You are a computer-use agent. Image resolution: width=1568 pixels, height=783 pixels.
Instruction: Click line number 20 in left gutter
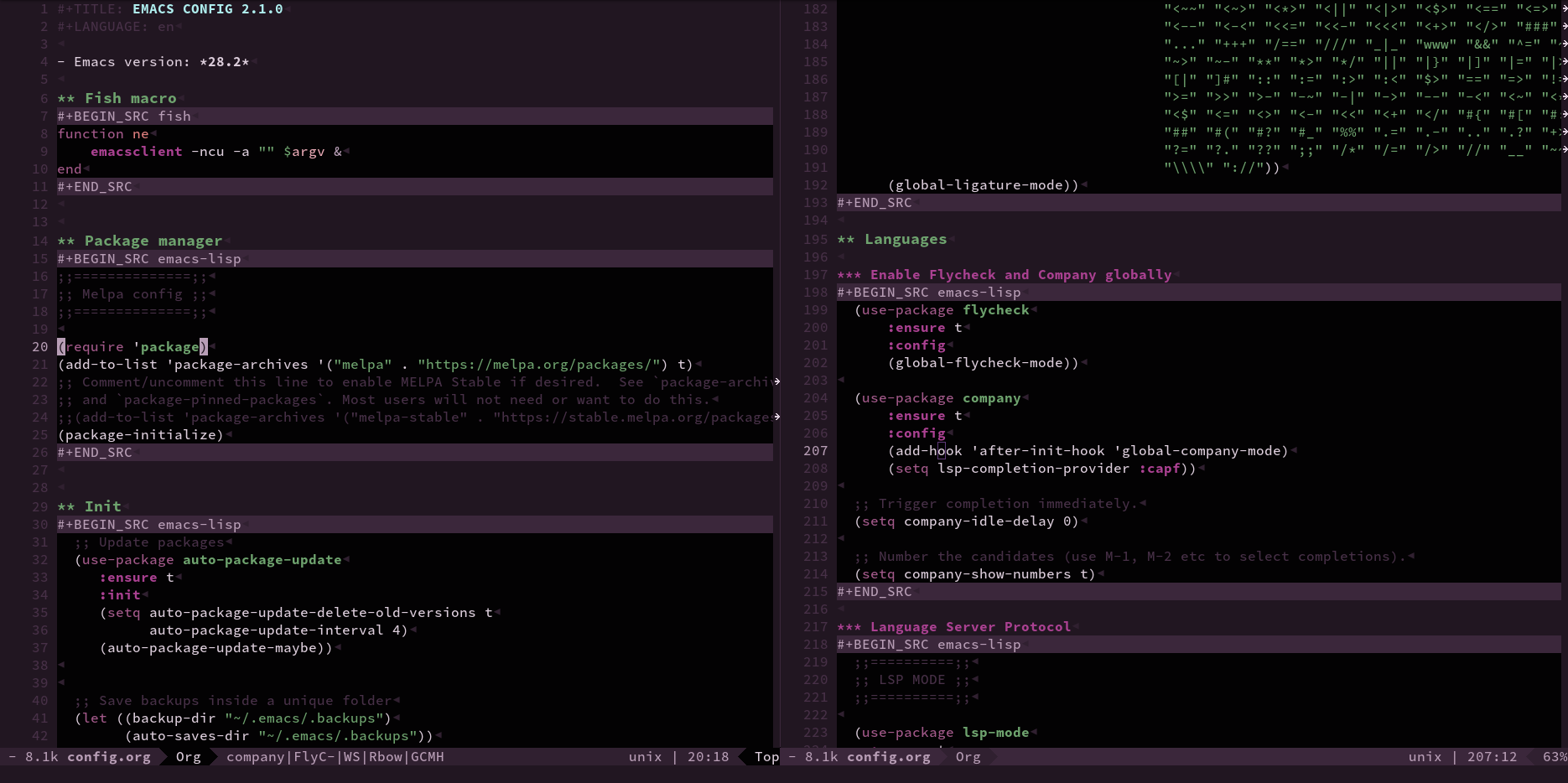click(39, 346)
